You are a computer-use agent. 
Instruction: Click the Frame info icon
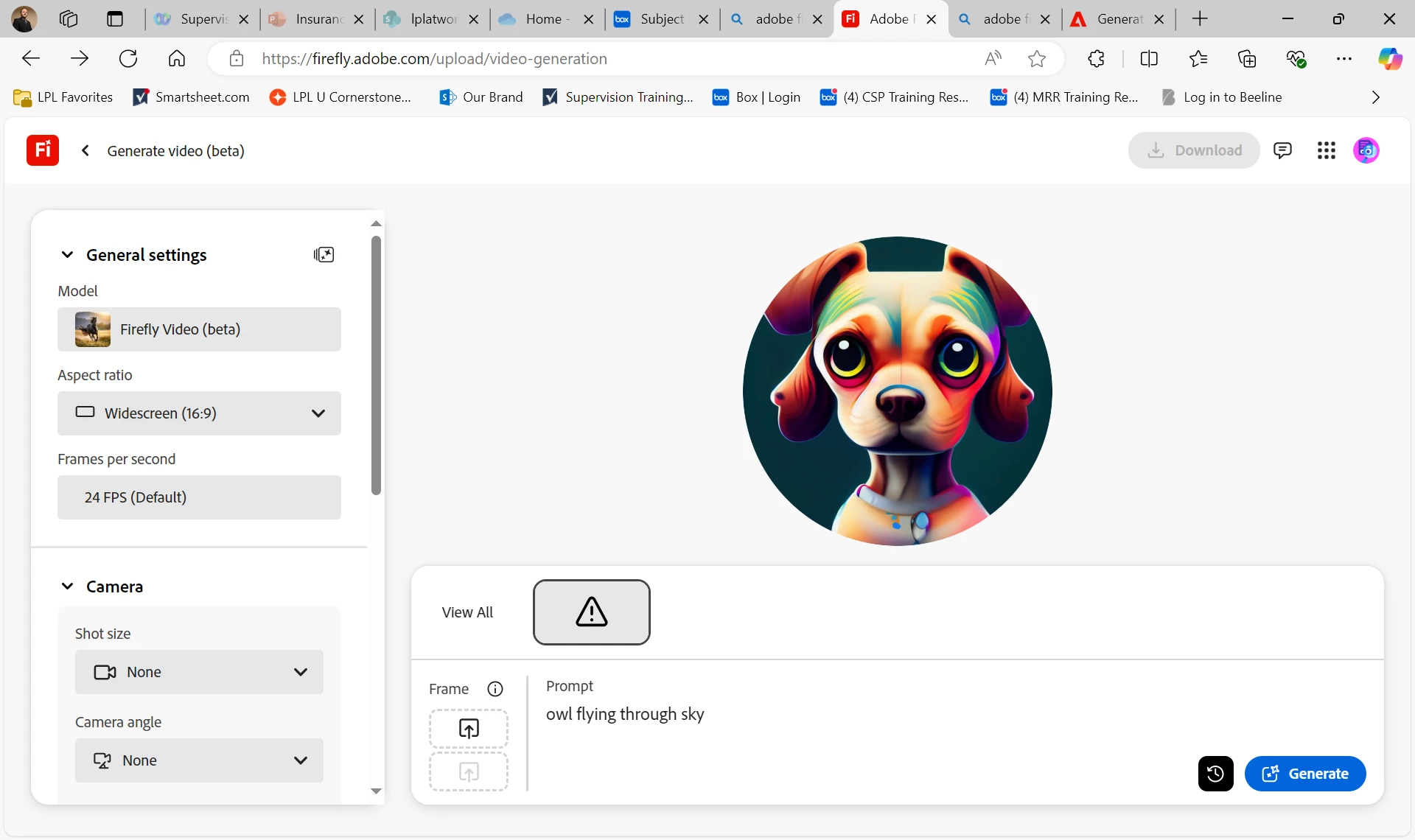495,689
